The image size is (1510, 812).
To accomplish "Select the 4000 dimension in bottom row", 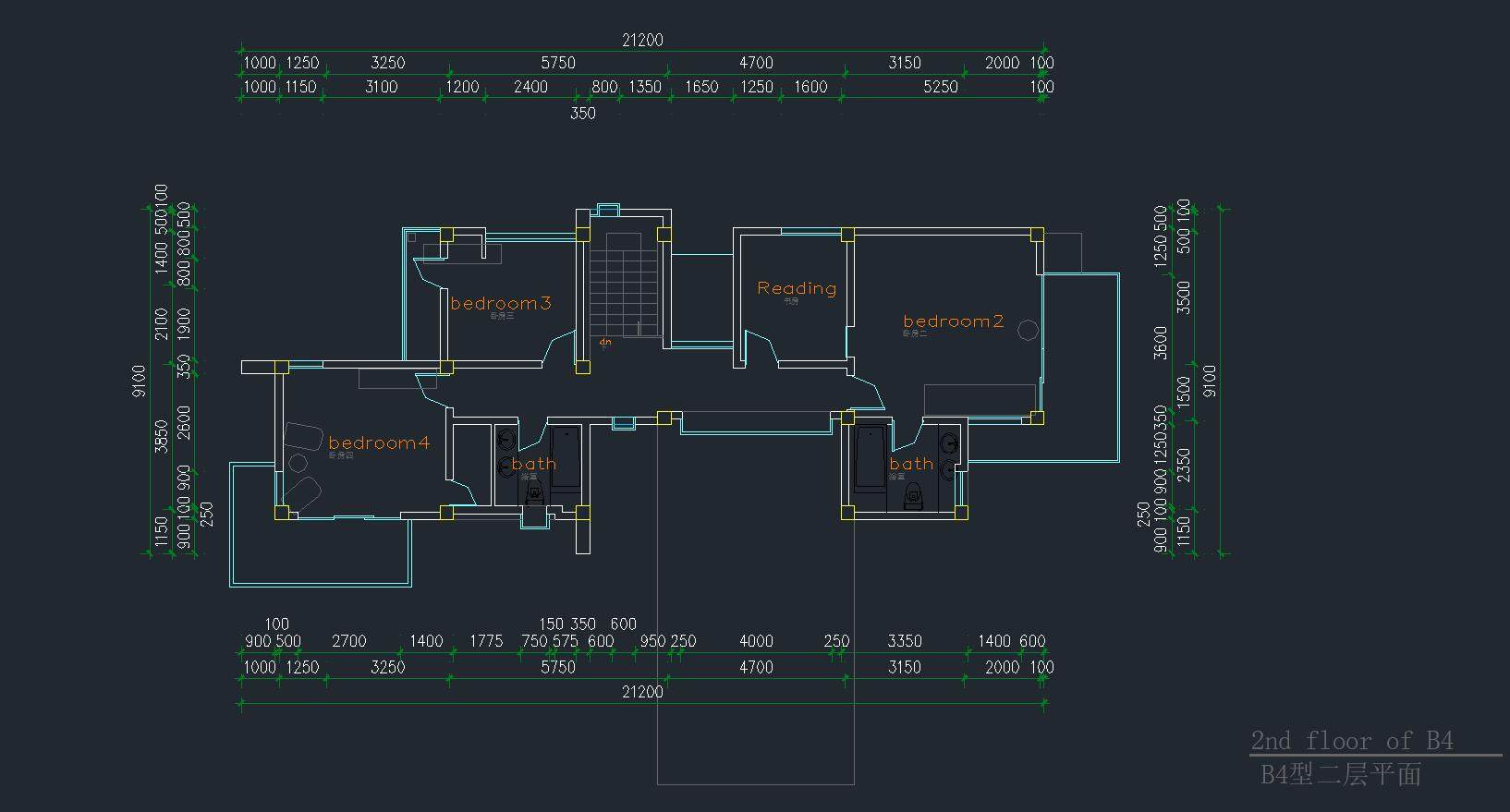I will coord(756,641).
